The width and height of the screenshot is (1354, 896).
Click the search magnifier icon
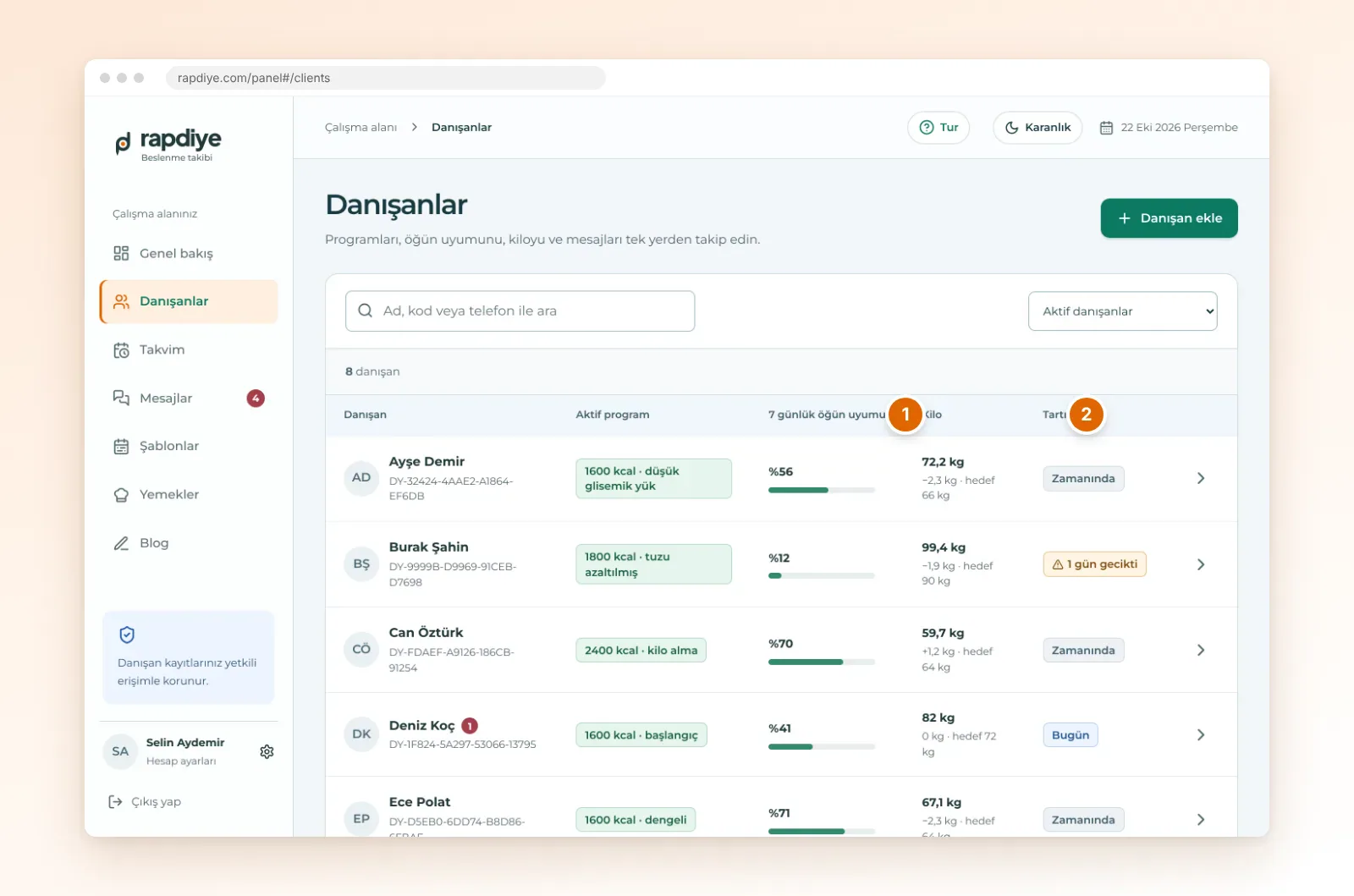pos(365,311)
